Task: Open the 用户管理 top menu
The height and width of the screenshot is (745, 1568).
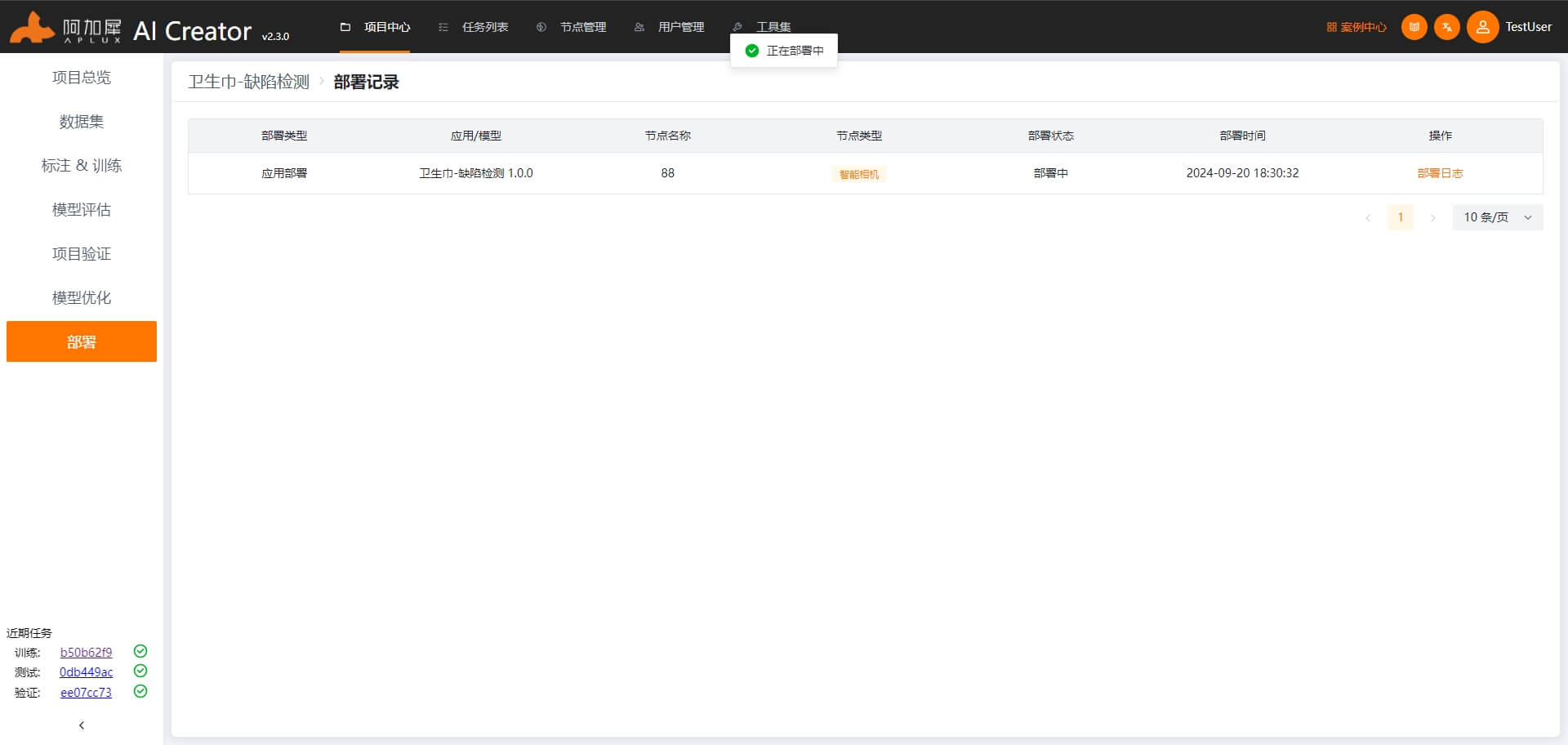Action: coord(670,27)
